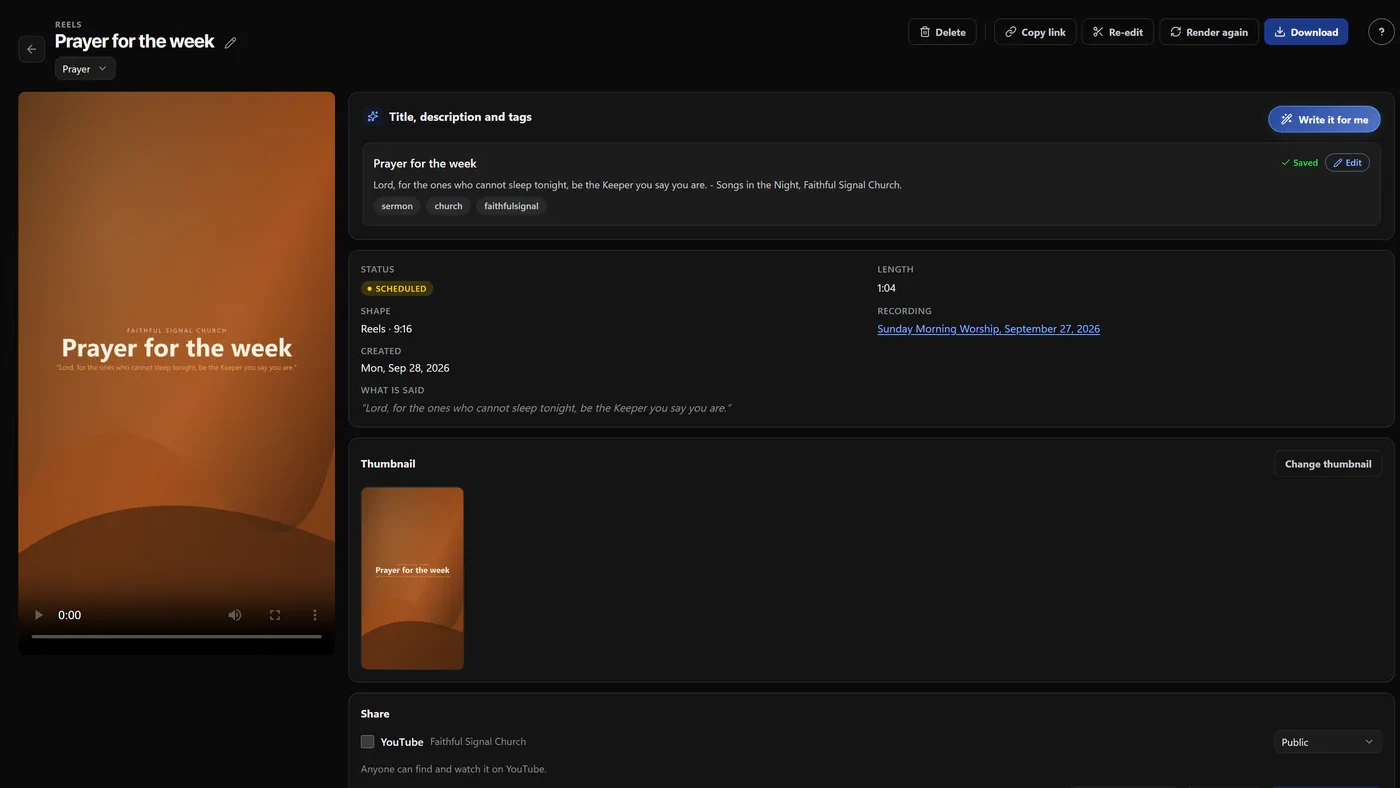
Task: Click the What is said quote text
Action: click(x=546, y=408)
